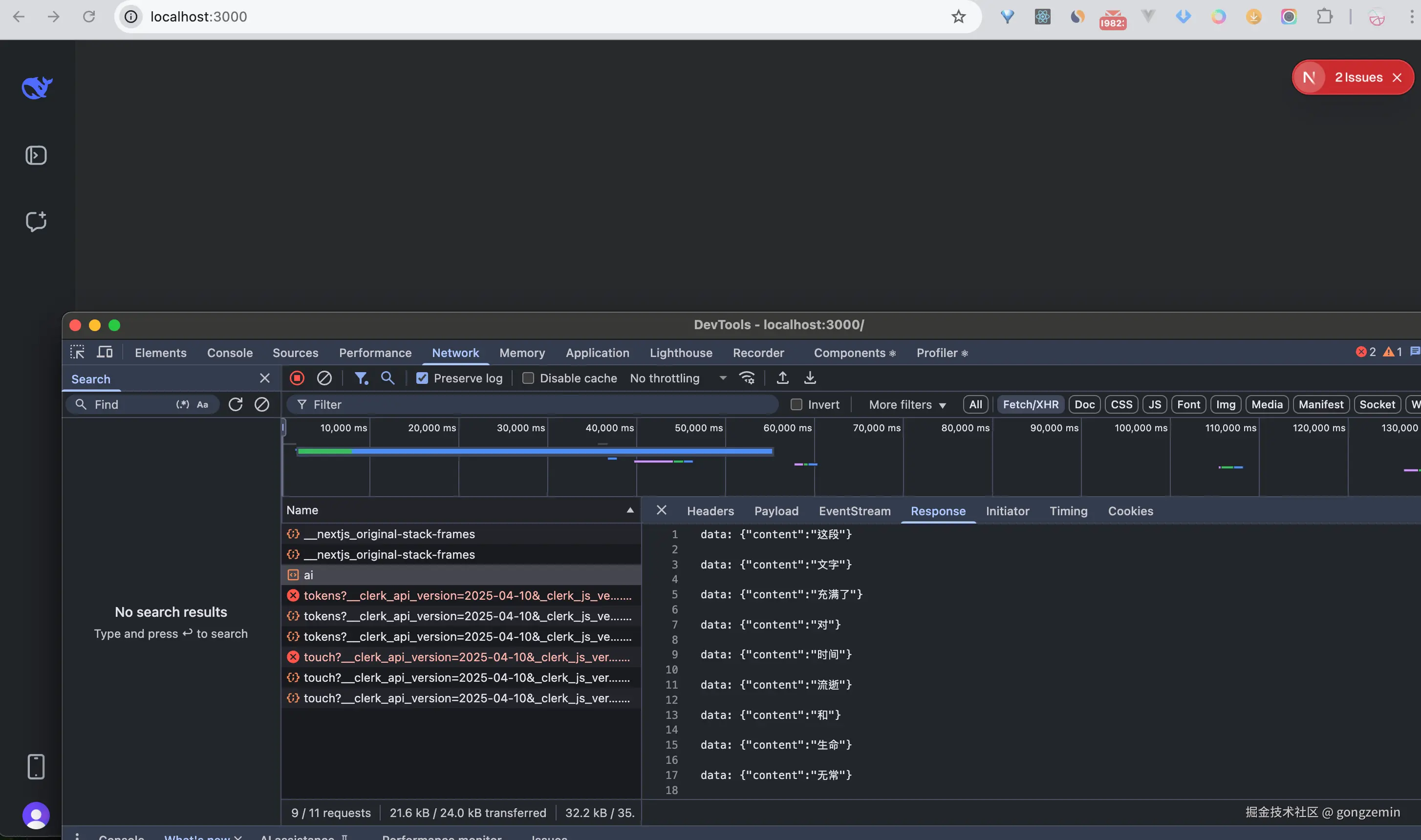
Task: Uncheck the Preserve log checkbox
Action: coord(422,378)
